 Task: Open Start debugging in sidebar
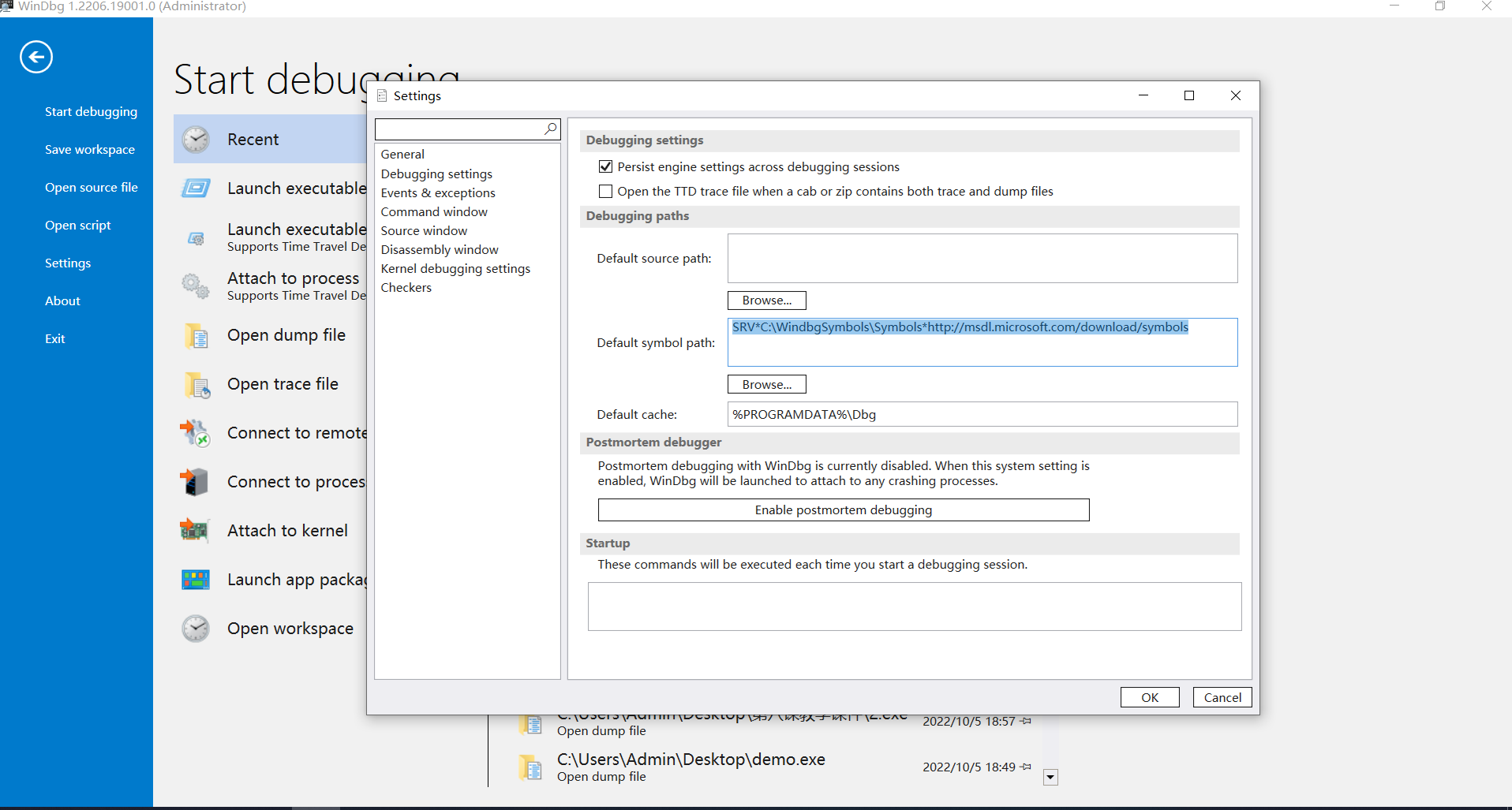pyautogui.click(x=91, y=112)
